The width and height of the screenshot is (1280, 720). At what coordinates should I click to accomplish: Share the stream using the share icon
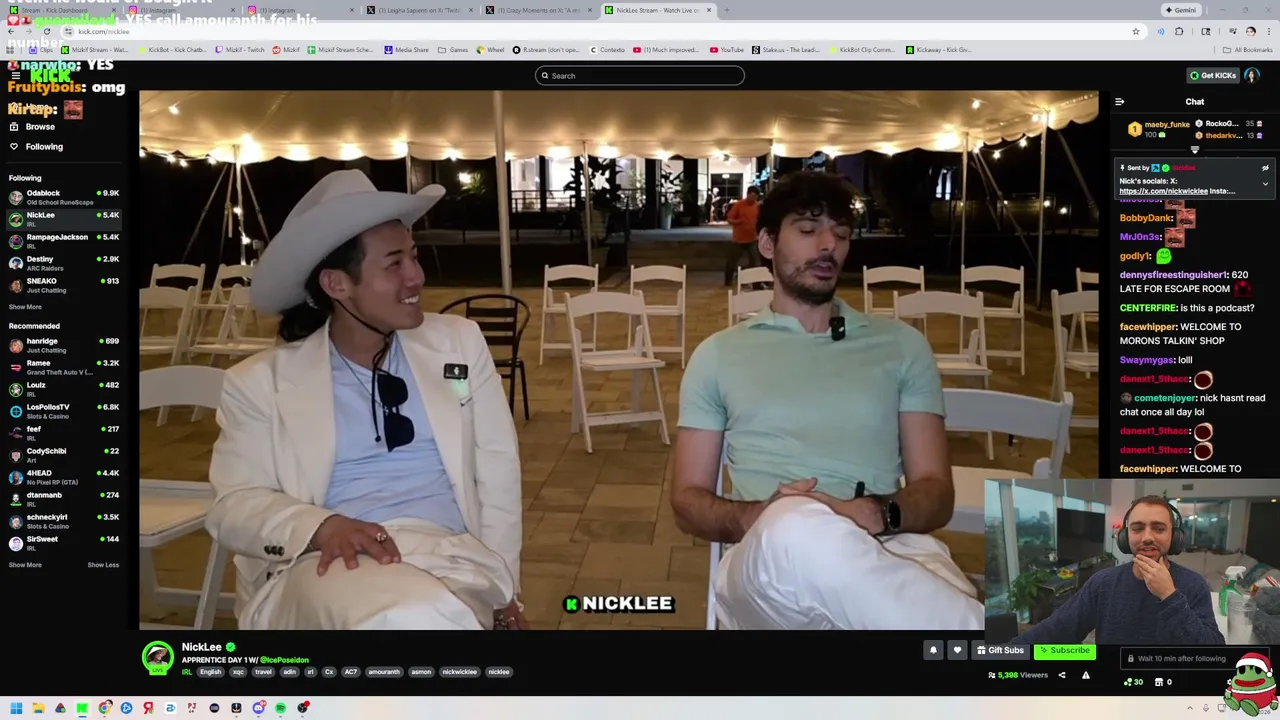point(1062,675)
